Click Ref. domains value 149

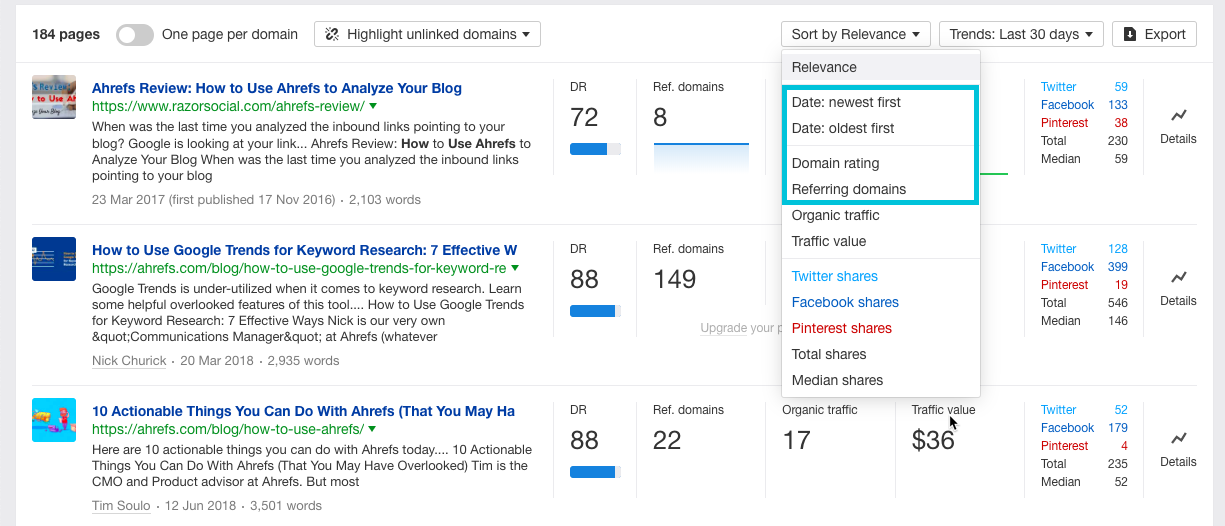675,279
